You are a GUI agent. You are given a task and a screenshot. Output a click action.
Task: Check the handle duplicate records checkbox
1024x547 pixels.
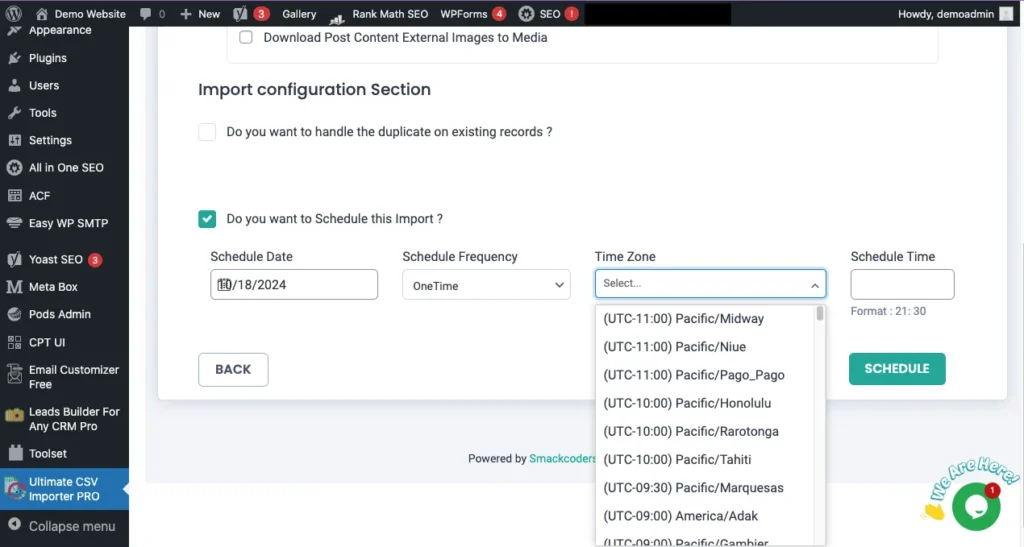point(207,132)
